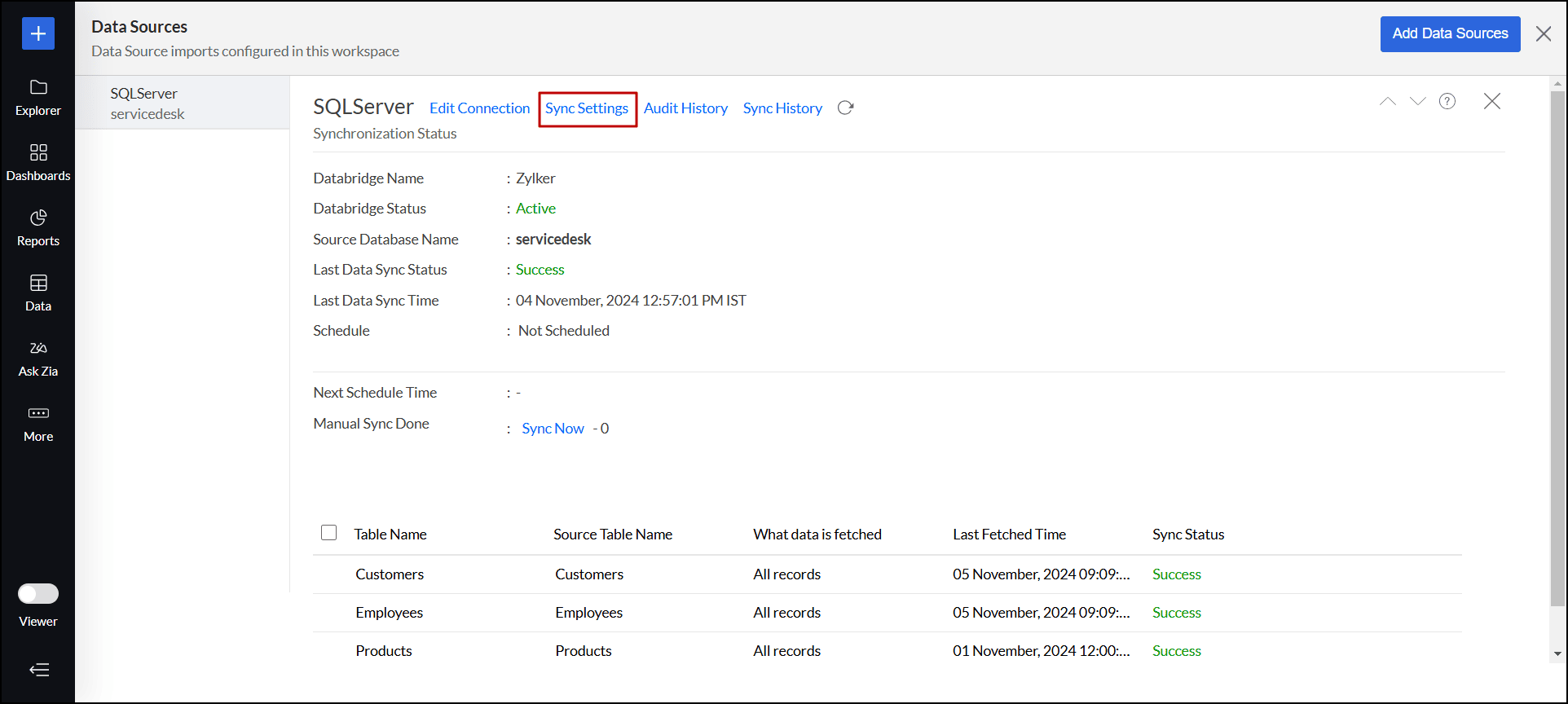The width and height of the screenshot is (1568, 704).
Task: Check the select-all tables checkbox
Action: [x=329, y=533]
